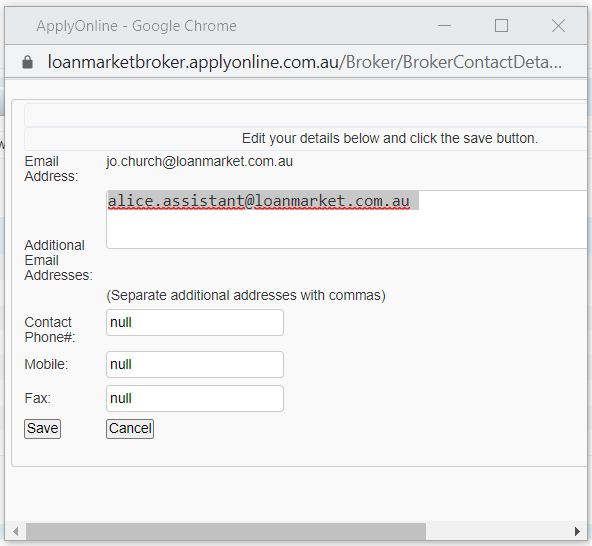
Task: Click the 'Additional Email Addresses:' label
Action: pyautogui.click(x=59, y=260)
